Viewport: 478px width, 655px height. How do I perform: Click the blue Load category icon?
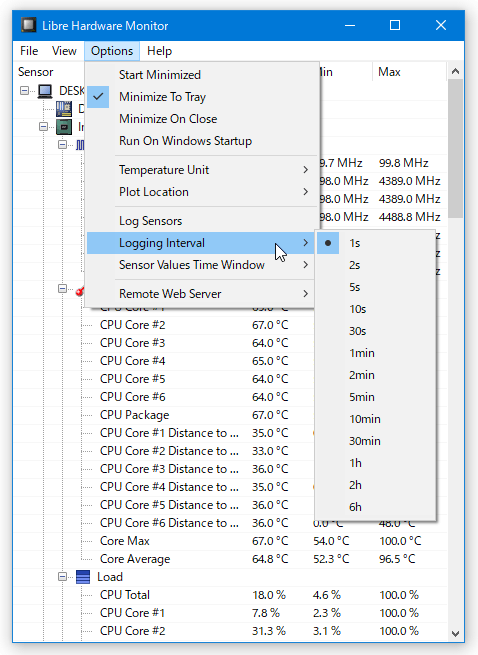coord(83,577)
